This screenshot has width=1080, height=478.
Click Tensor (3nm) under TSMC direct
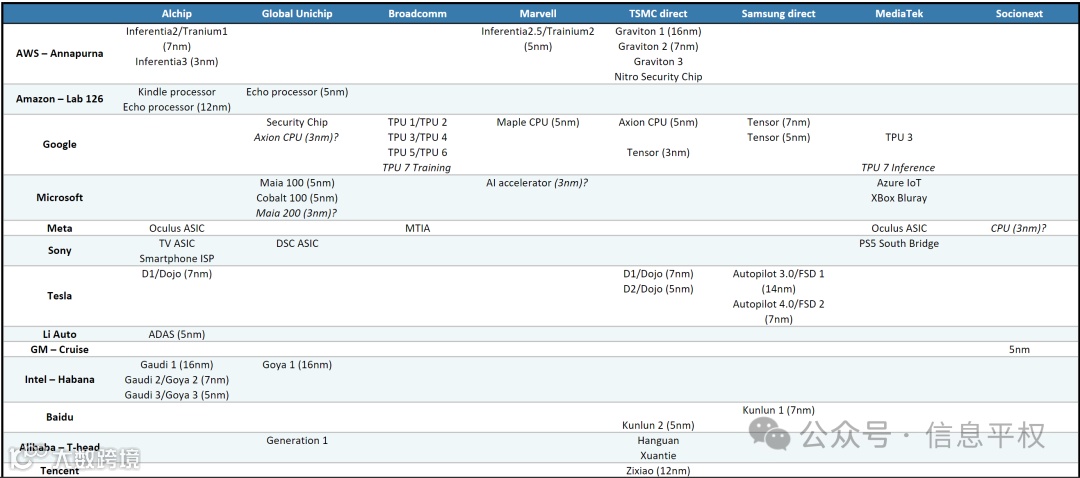click(x=658, y=152)
